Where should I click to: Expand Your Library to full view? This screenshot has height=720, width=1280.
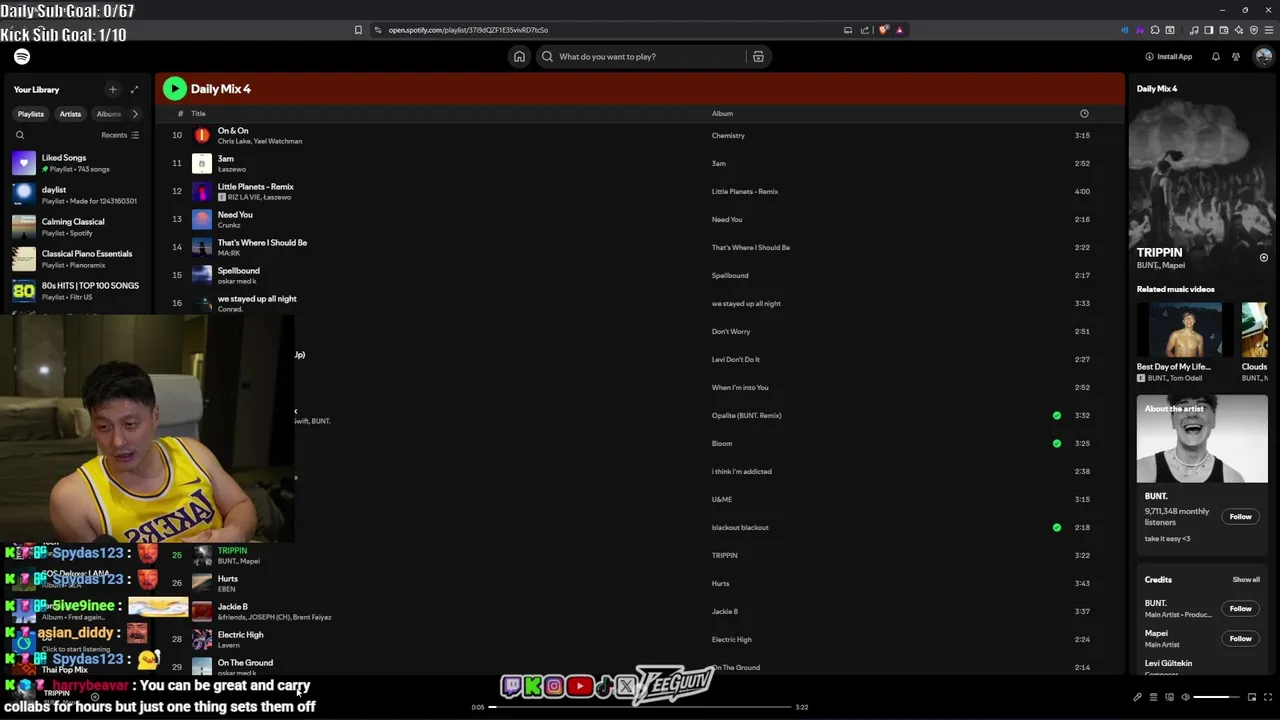click(x=134, y=89)
